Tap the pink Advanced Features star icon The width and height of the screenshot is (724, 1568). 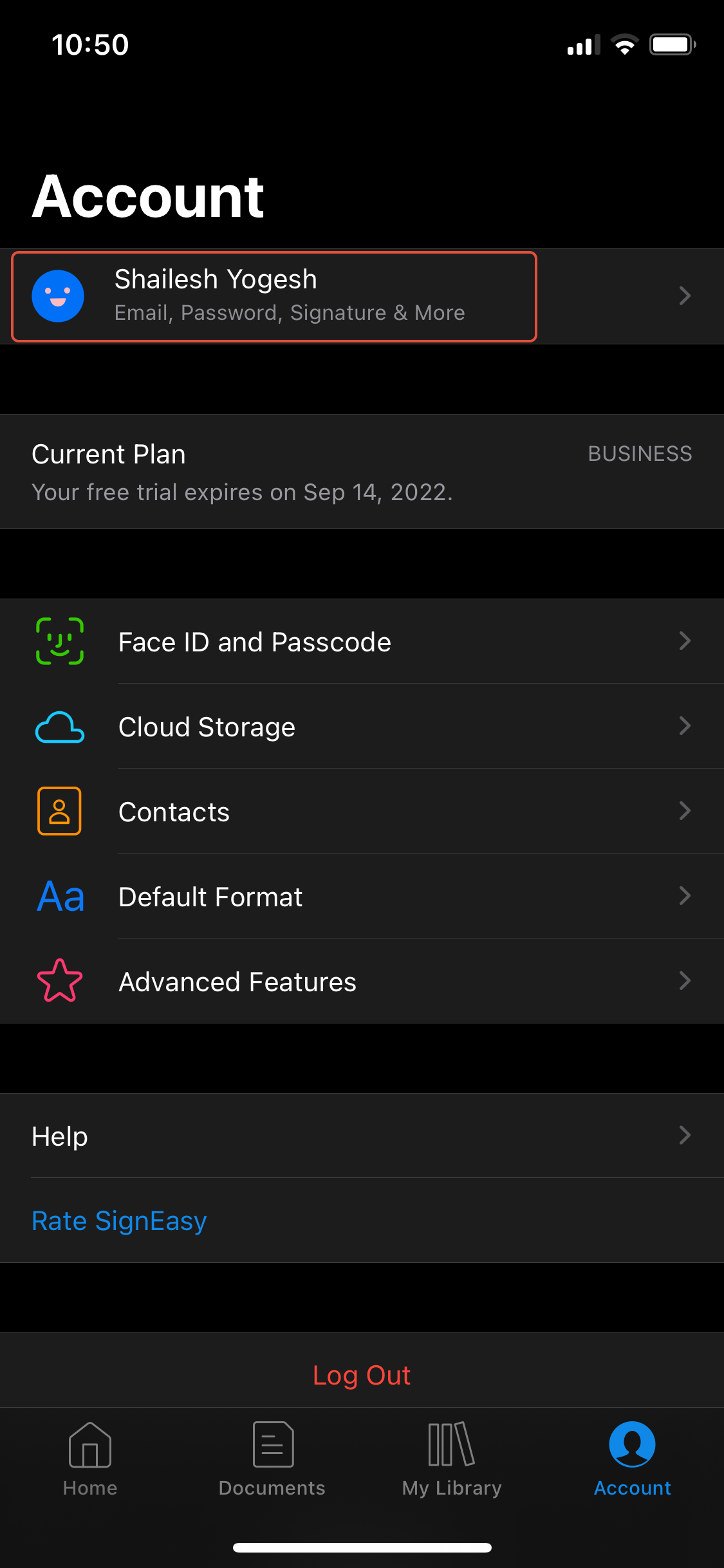tap(60, 980)
